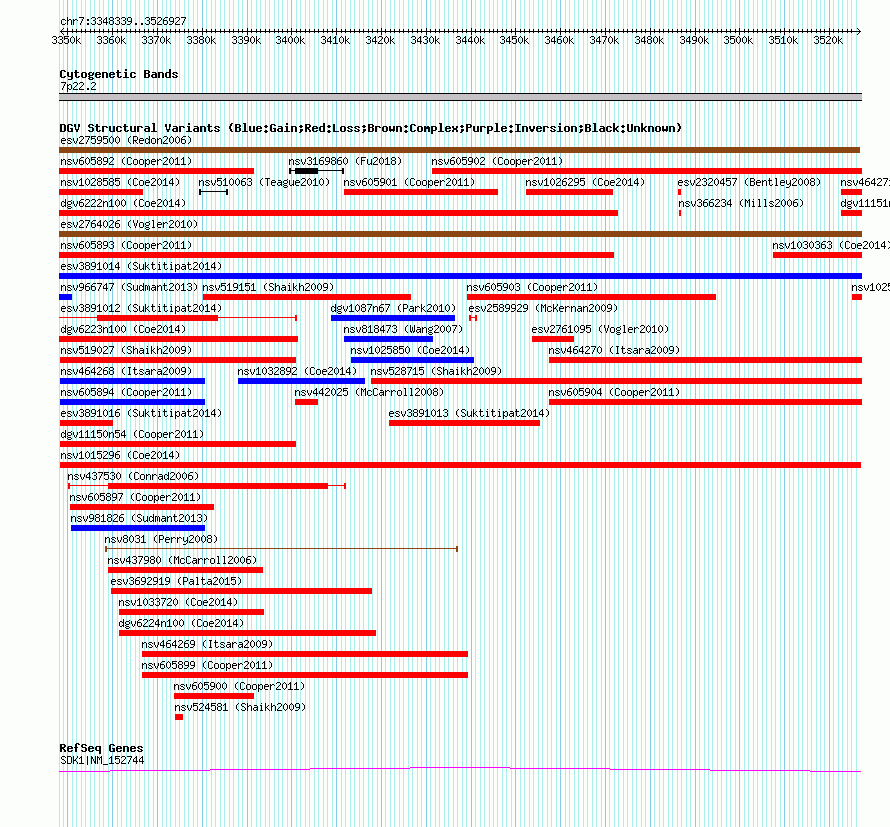
Task: Click the esv2759500 (Redon2006) variant label
Action: (126, 140)
